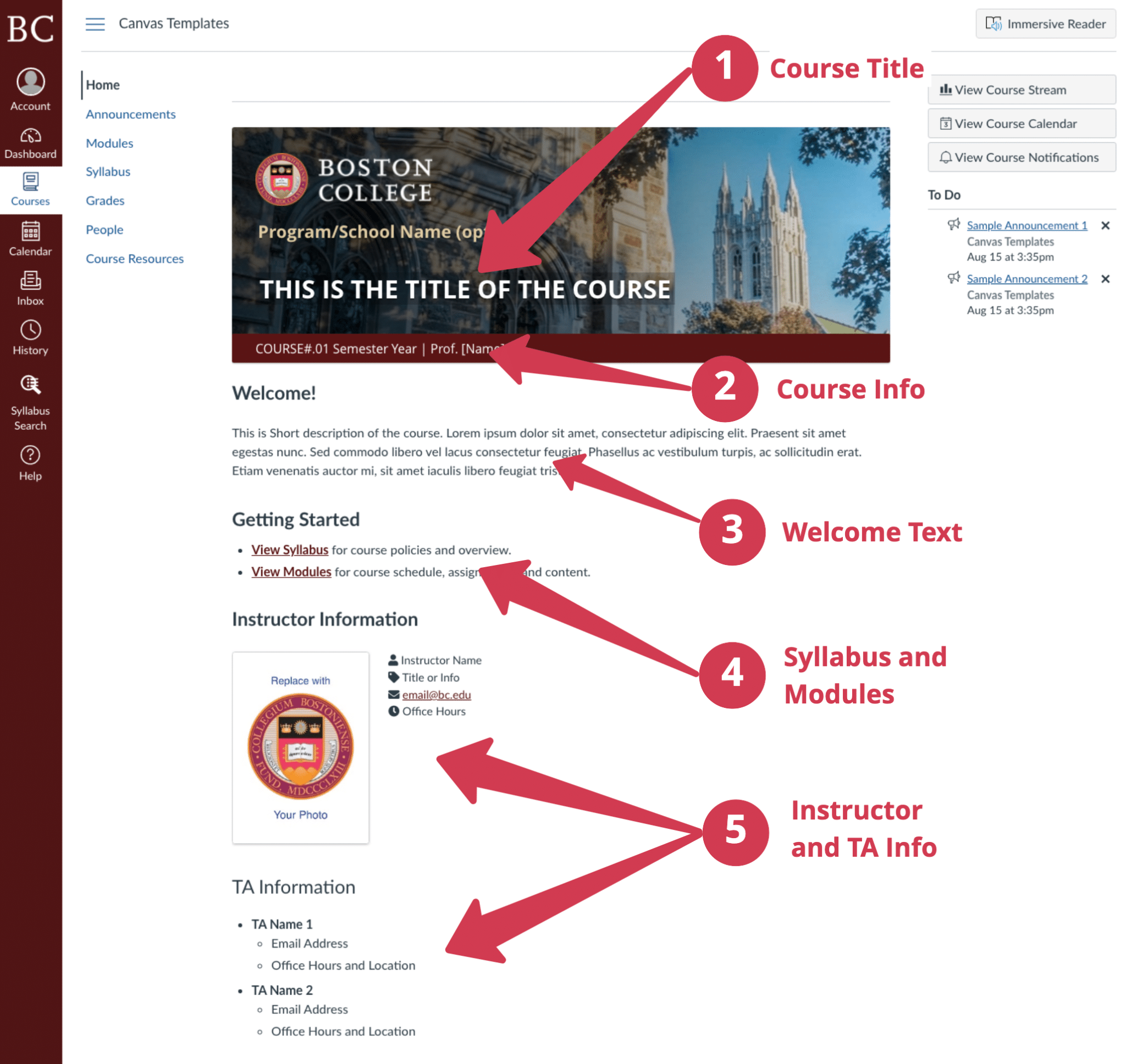
Task: Dismiss Sample Announcement 1 from To Do
Action: click(x=1106, y=226)
